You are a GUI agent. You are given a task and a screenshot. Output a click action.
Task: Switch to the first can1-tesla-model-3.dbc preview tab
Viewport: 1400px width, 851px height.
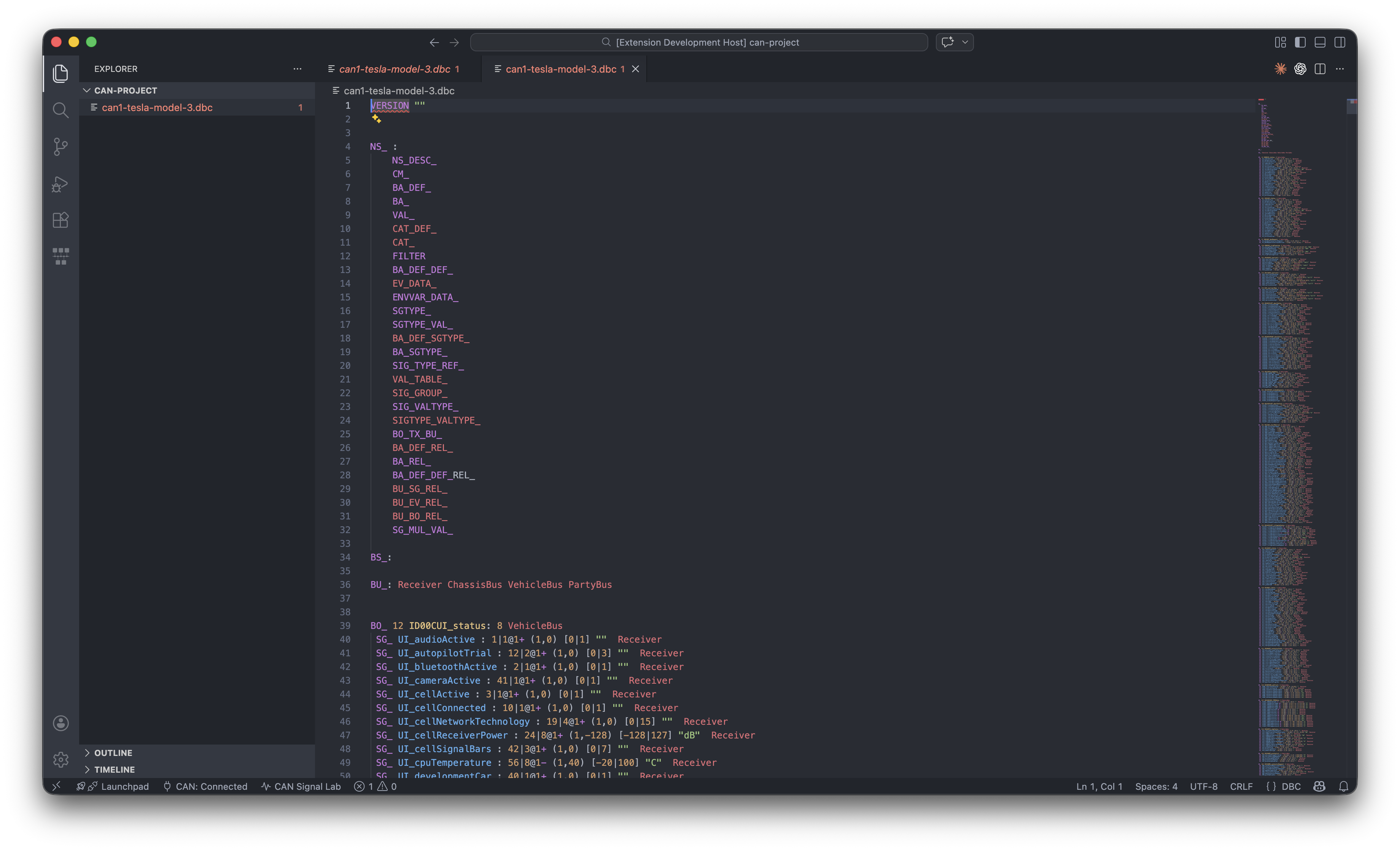pos(394,69)
